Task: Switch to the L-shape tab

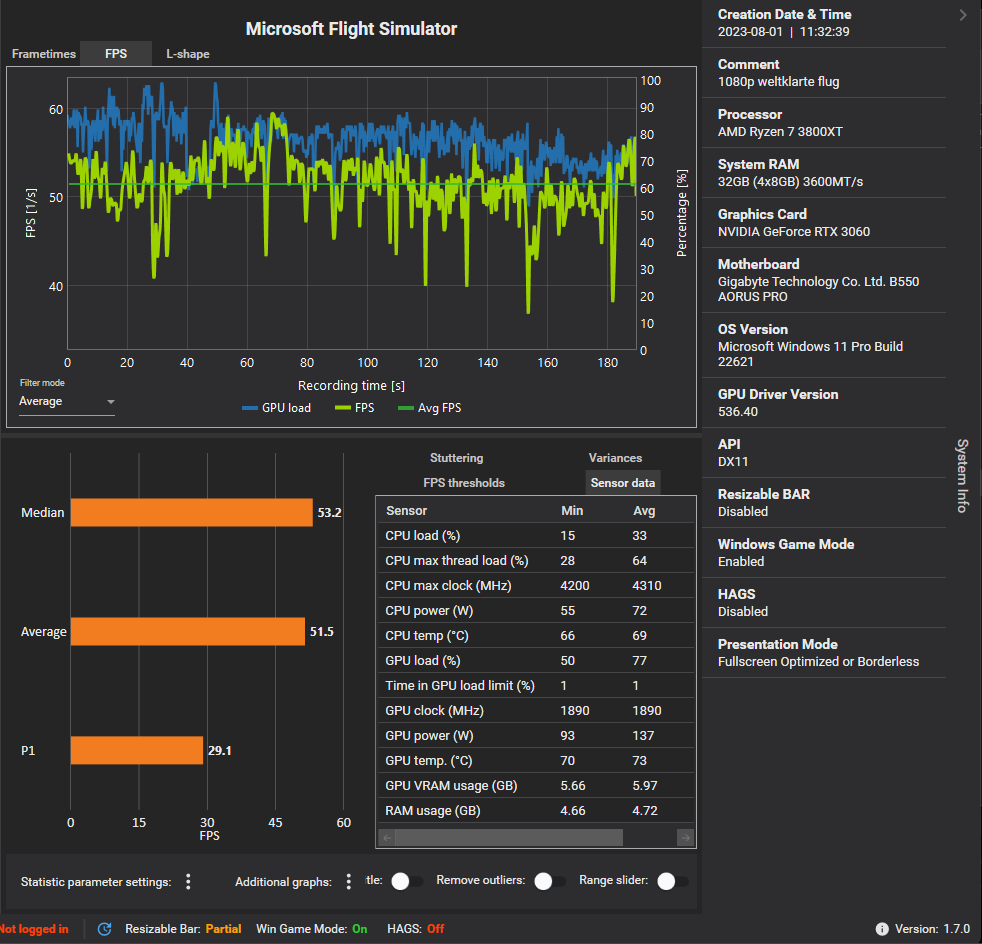Action: 187,54
